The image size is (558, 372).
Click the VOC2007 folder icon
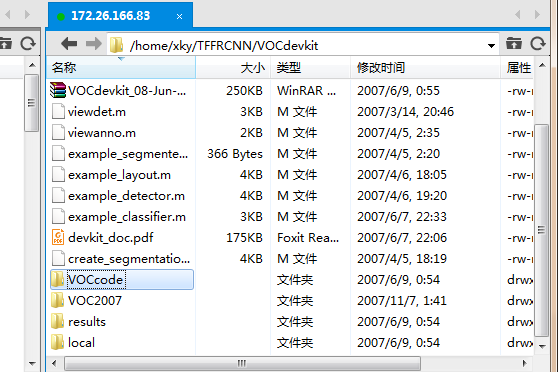pos(58,300)
